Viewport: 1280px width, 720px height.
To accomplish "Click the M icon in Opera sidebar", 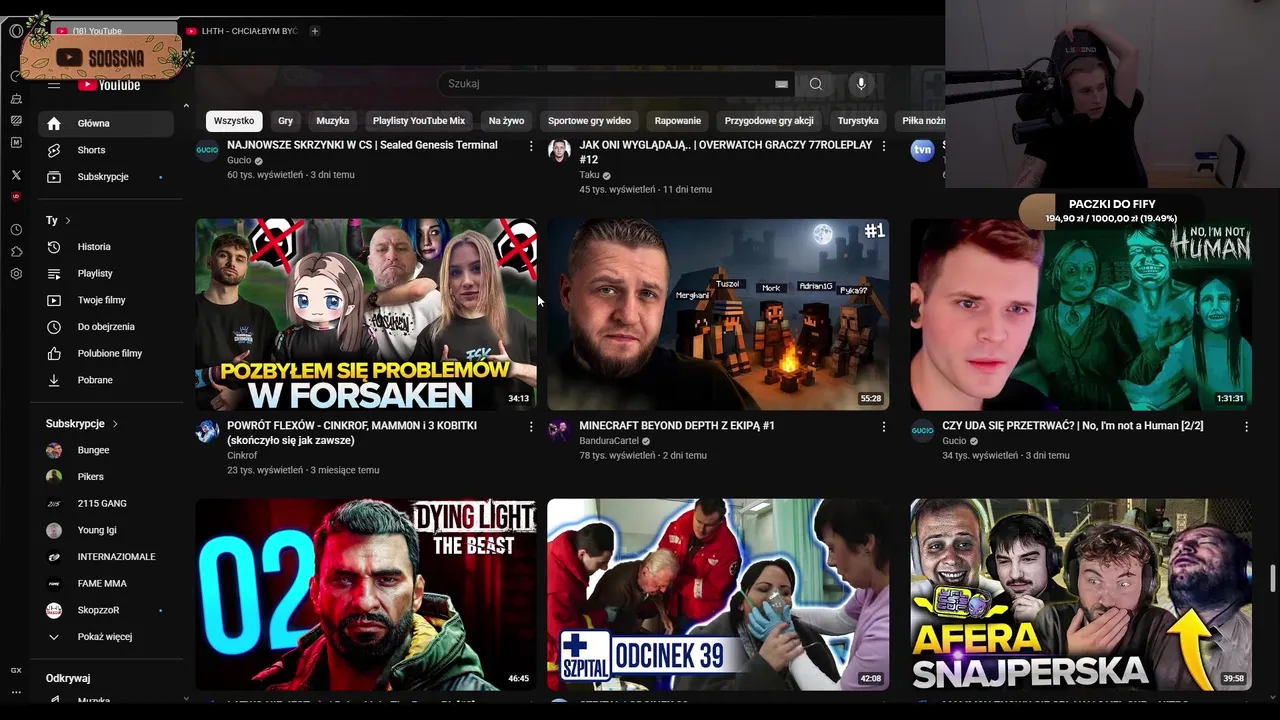I will pos(16,143).
